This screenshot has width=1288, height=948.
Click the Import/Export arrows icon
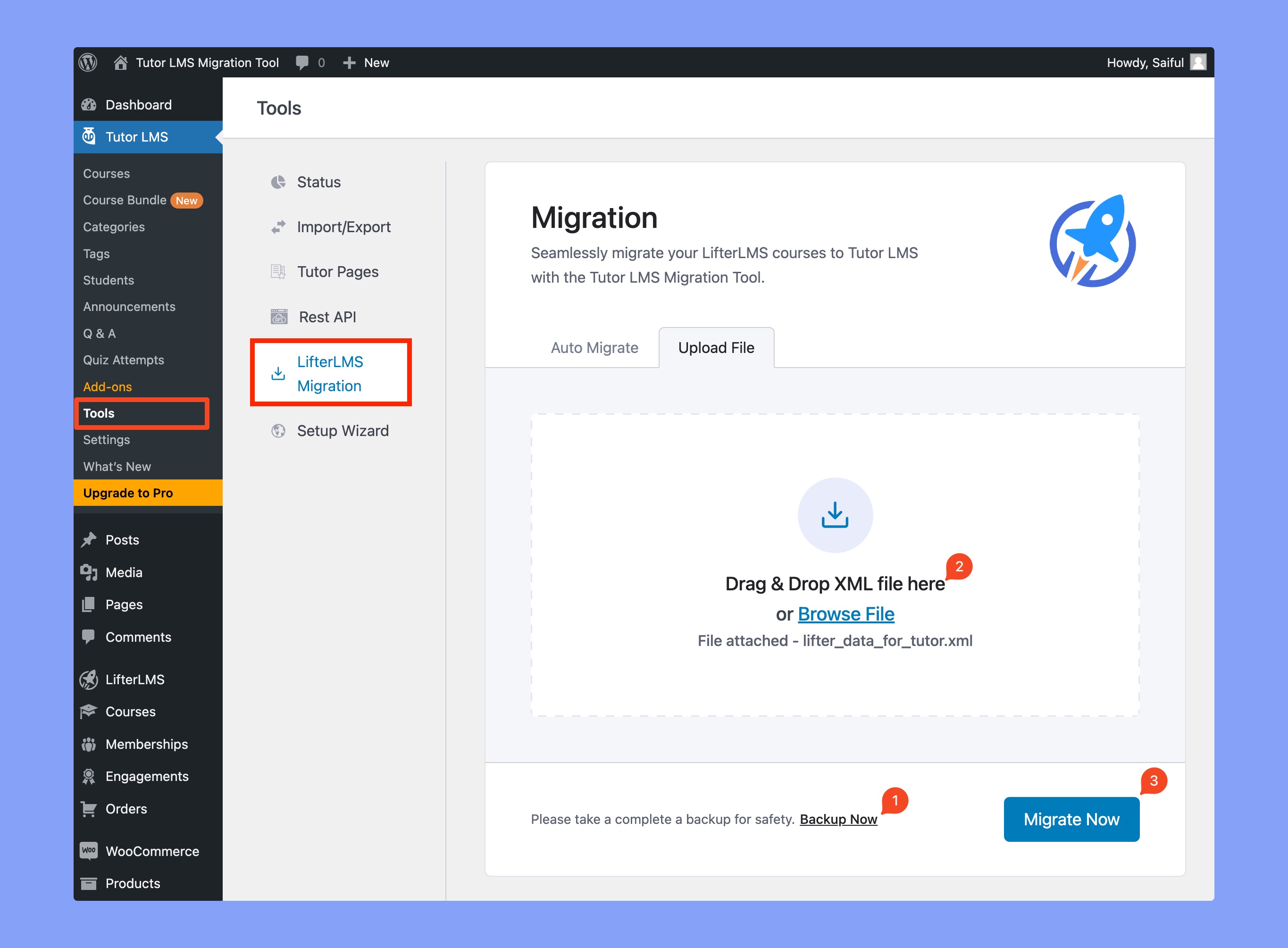(278, 227)
